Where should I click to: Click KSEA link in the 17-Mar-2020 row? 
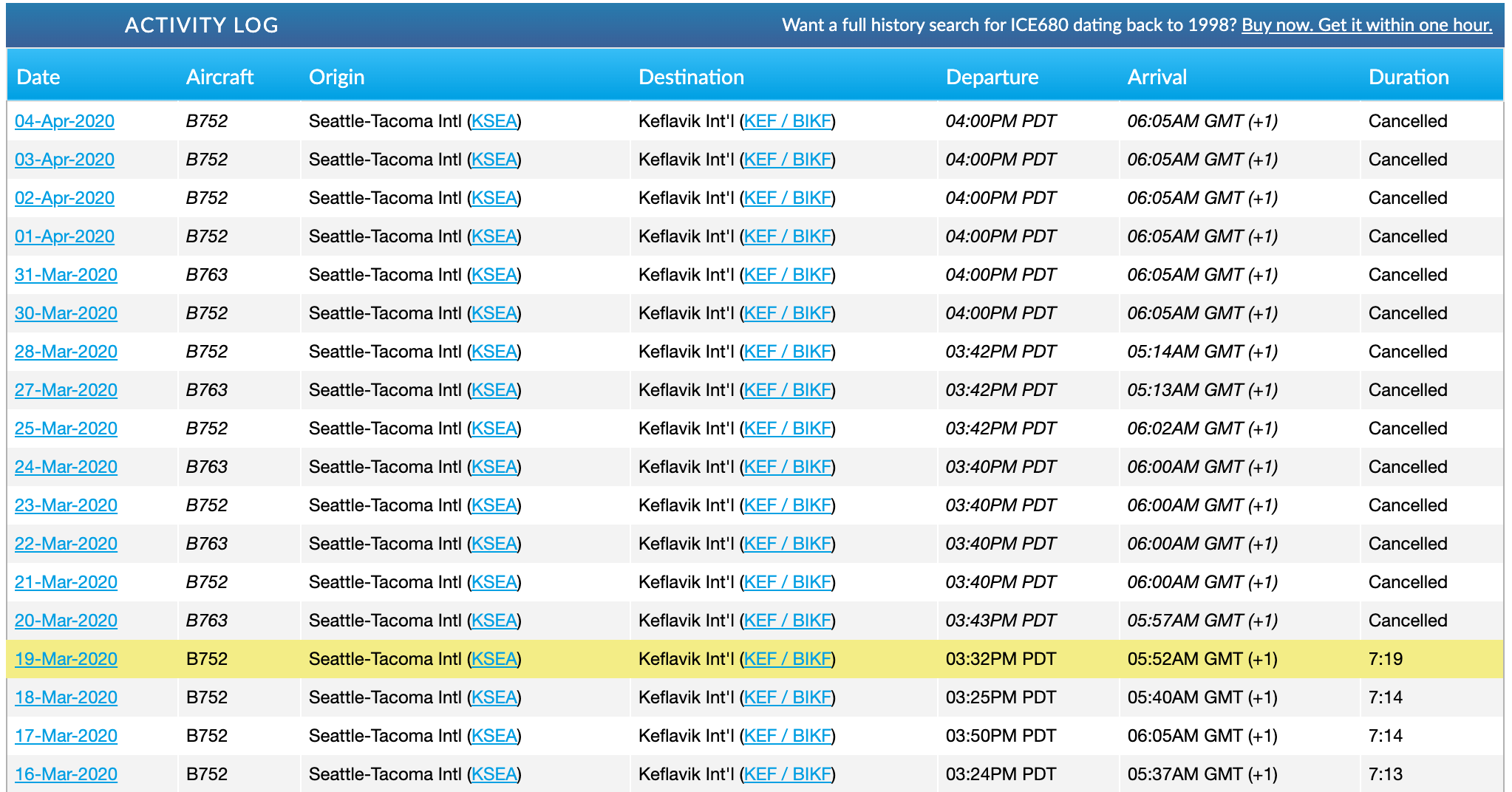click(494, 736)
